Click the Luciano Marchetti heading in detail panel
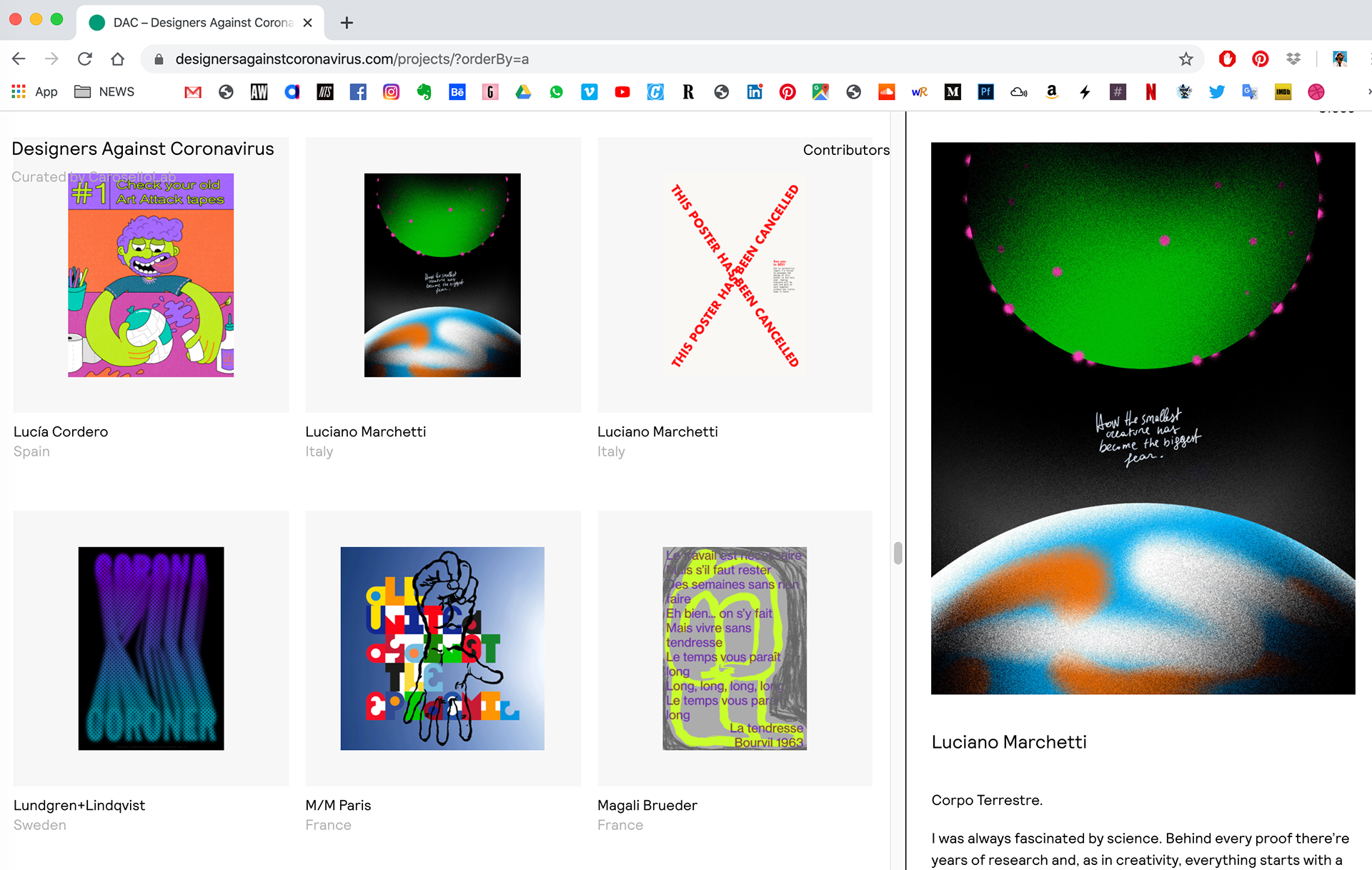This screenshot has width=1372, height=870. (x=1009, y=742)
